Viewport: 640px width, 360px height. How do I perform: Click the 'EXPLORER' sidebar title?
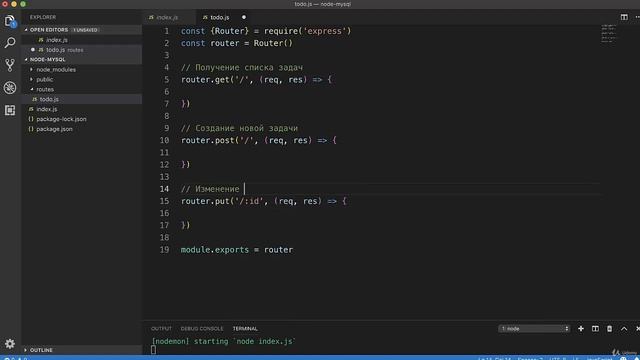[43, 17]
